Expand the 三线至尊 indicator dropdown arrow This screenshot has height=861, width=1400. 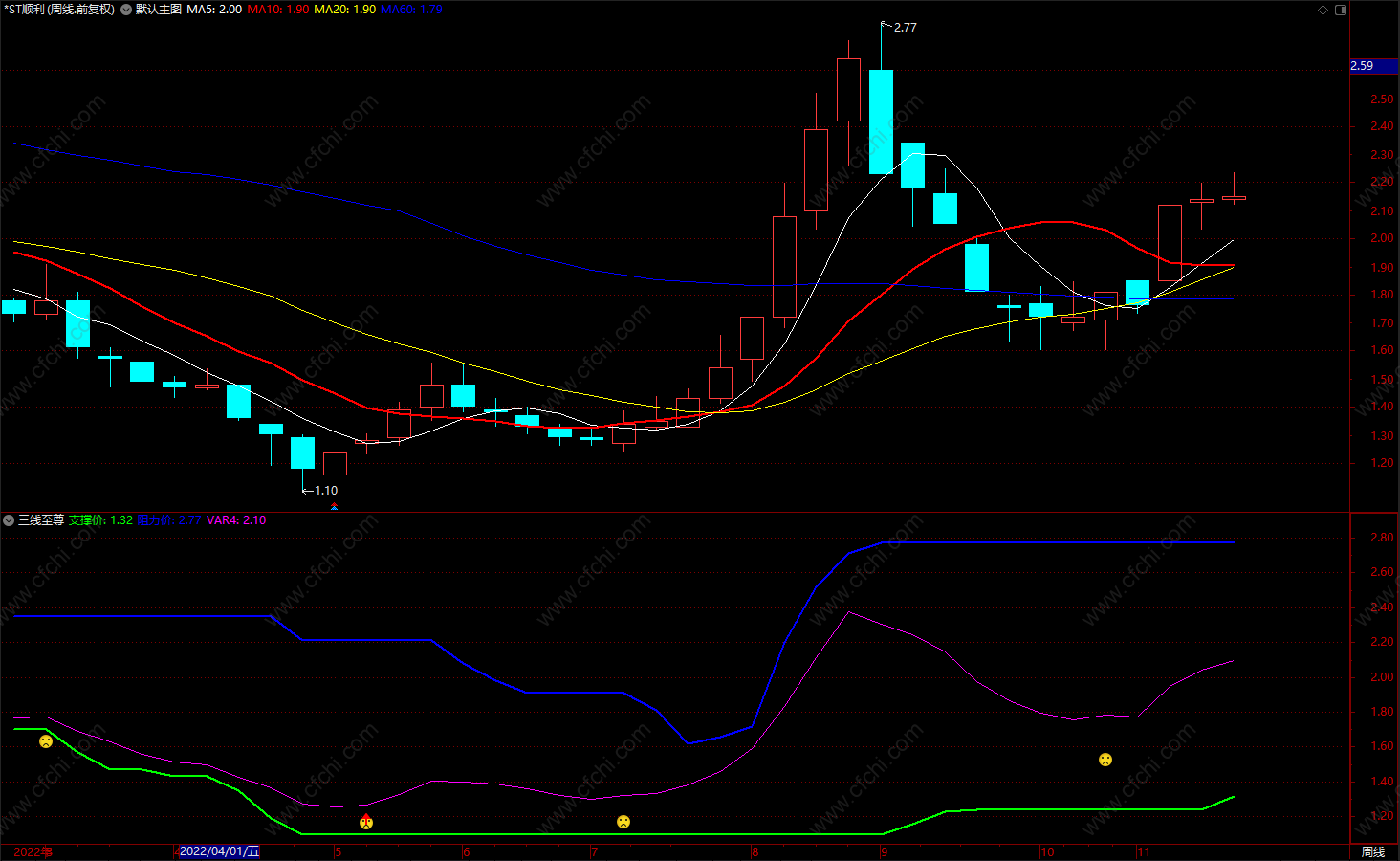point(9,520)
